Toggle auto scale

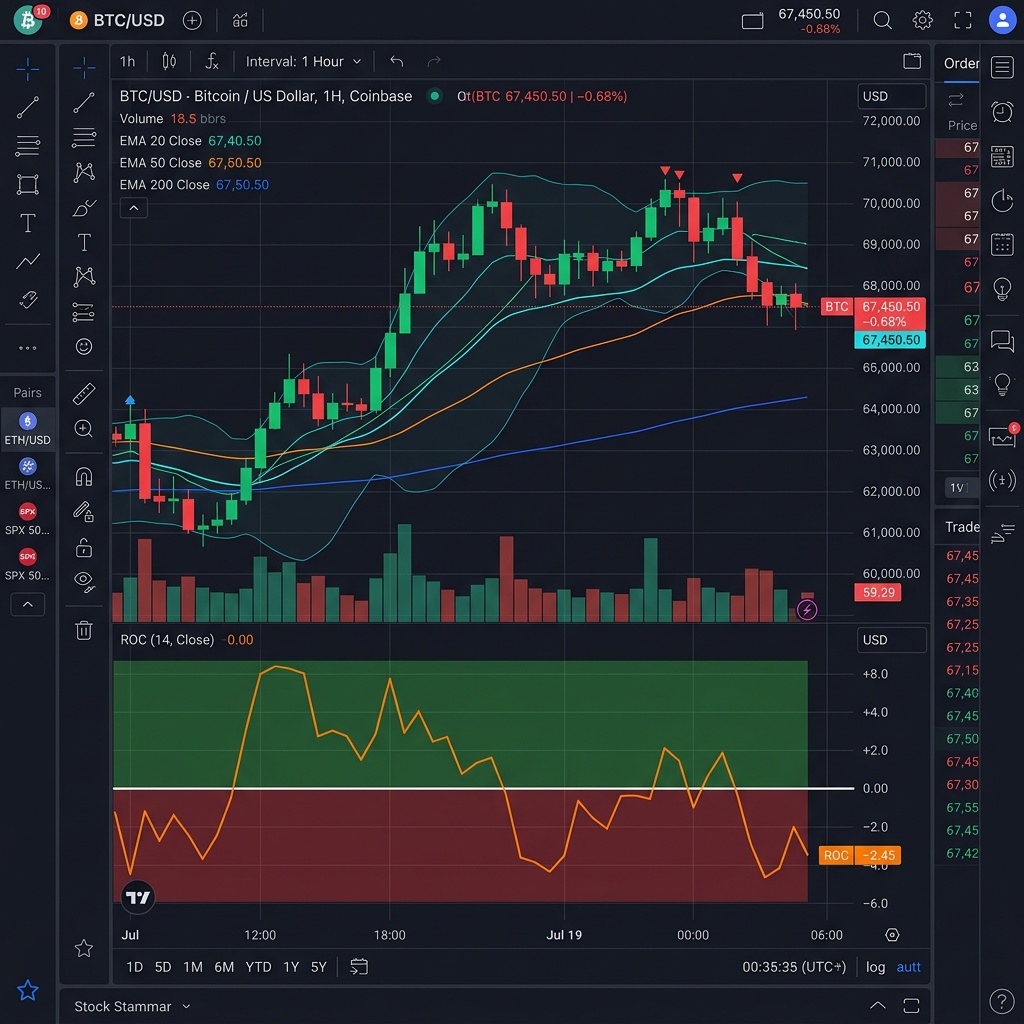pos(908,967)
